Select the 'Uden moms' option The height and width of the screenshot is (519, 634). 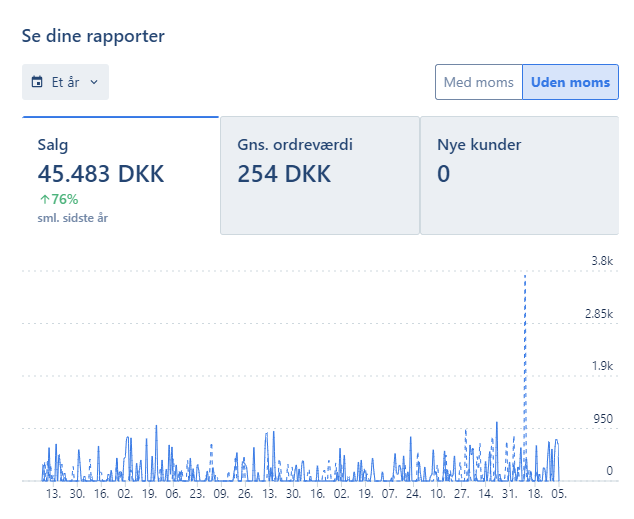point(570,82)
